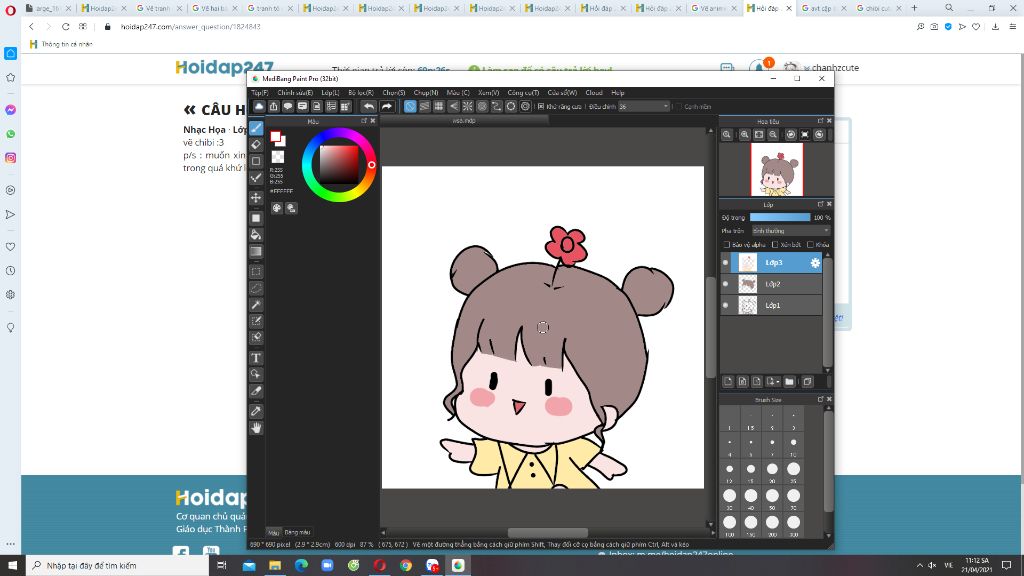
Task: Open a new browser tab
Action: point(914,8)
